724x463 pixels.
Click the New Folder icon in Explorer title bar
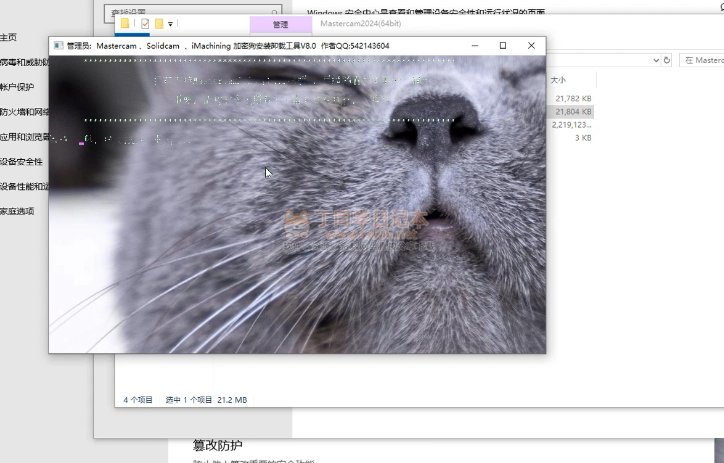pos(159,23)
